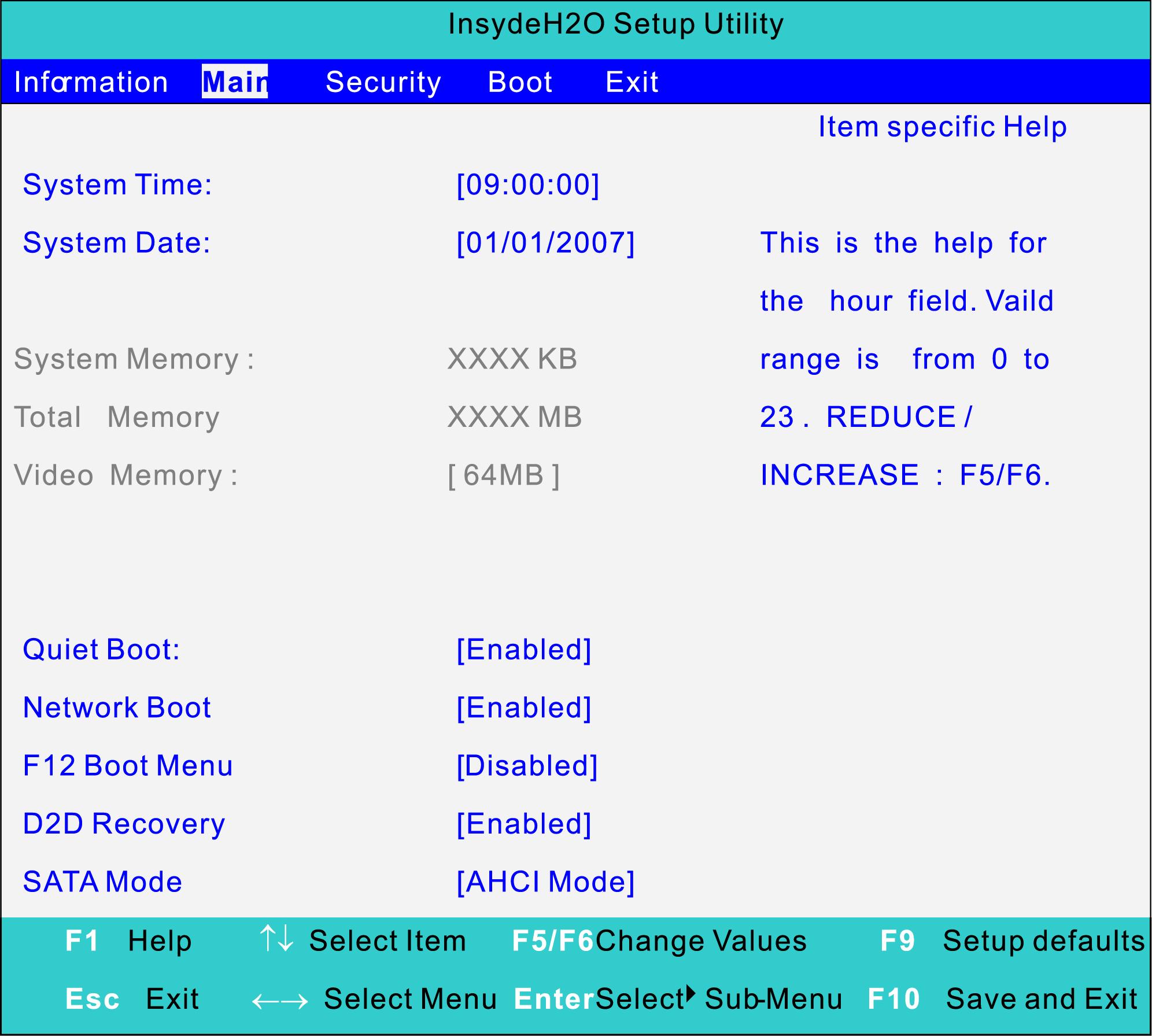
Task: Toggle the D2D Recovery Enabled value
Action: (x=523, y=824)
